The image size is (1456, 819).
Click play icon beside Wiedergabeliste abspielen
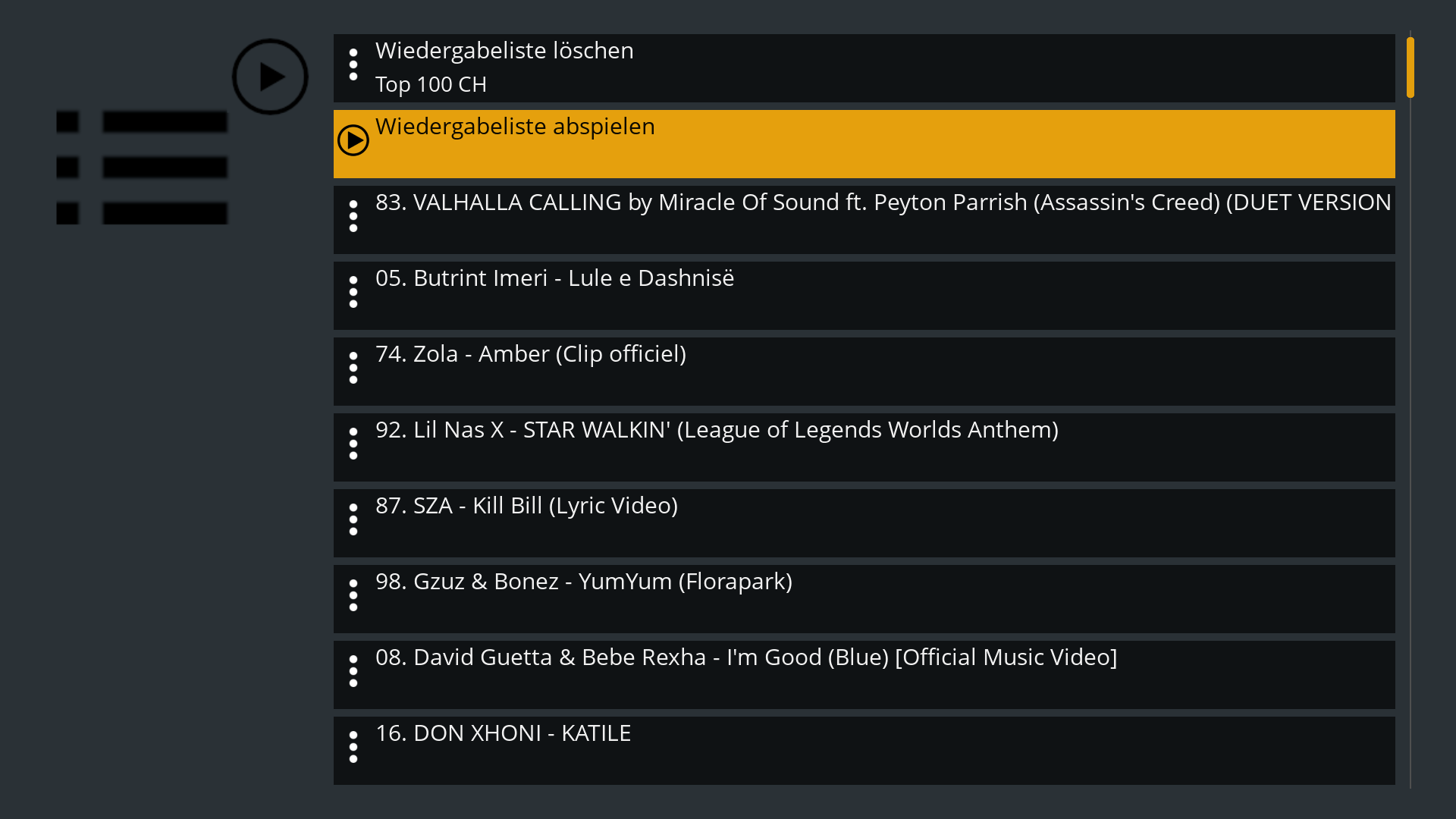coord(353,140)
